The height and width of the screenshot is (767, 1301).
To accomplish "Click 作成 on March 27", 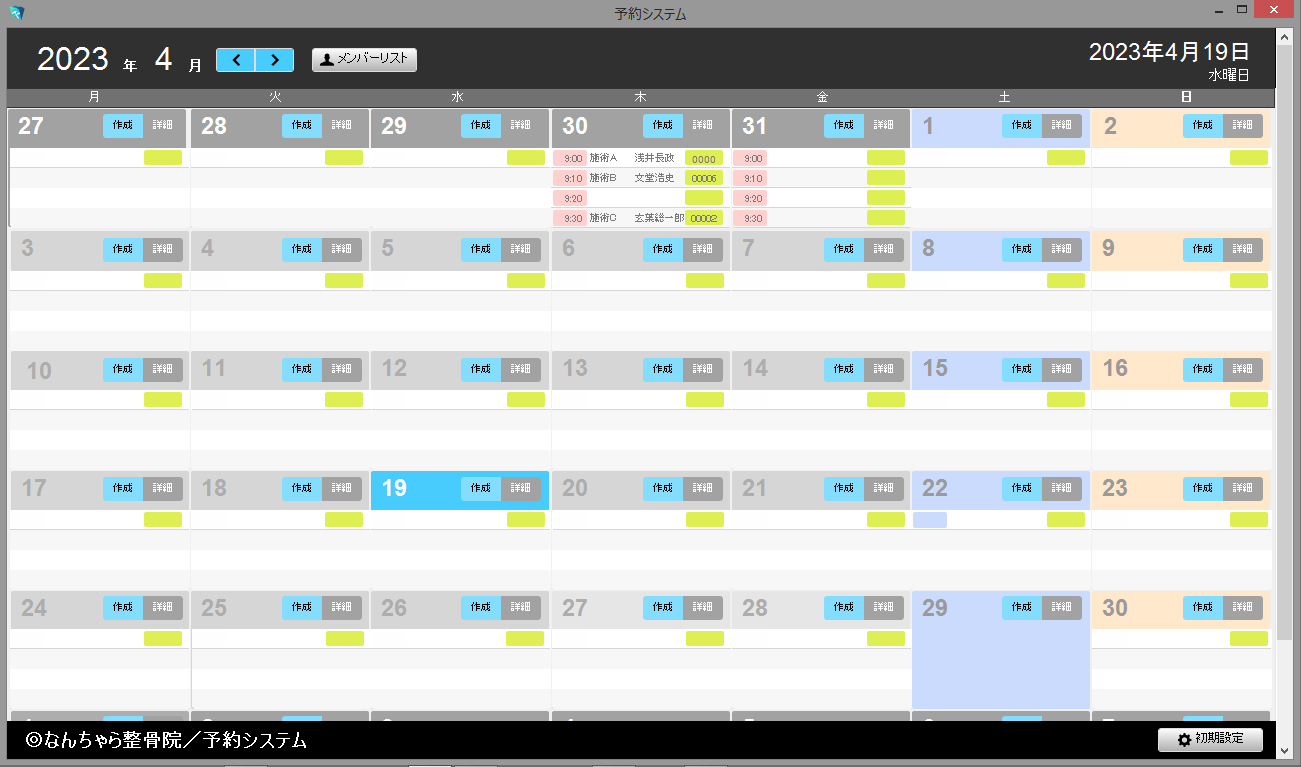I will coord(123,126).
